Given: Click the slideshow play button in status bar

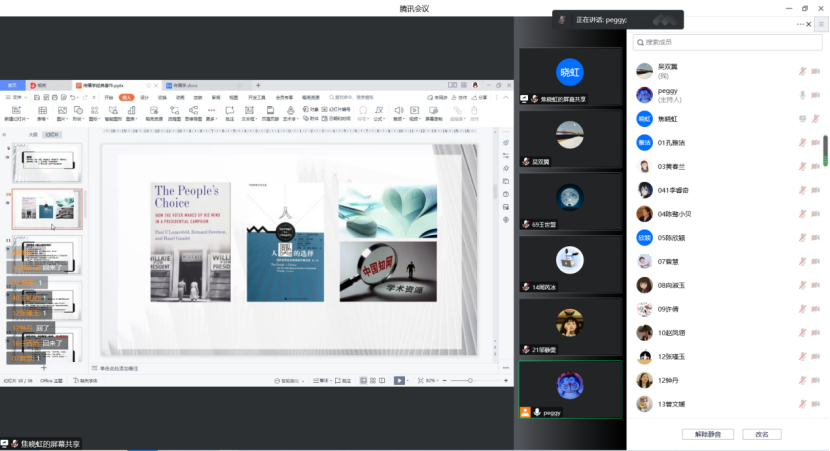Looking at the screenshot, I should 398,380.
